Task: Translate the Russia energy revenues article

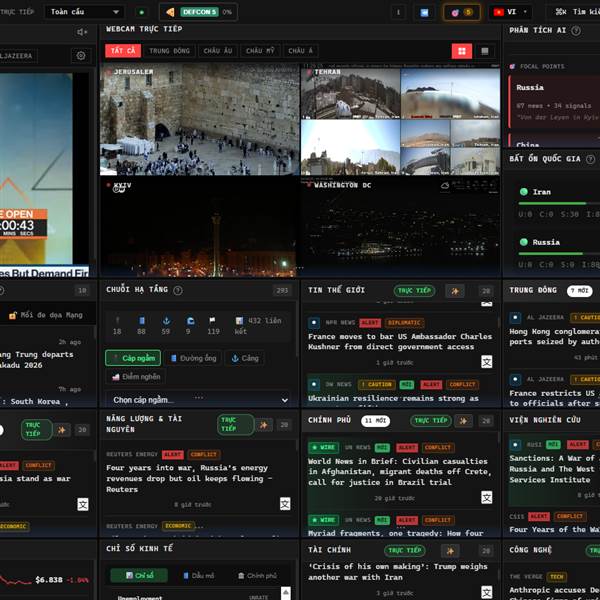Action: pos(285,505)
